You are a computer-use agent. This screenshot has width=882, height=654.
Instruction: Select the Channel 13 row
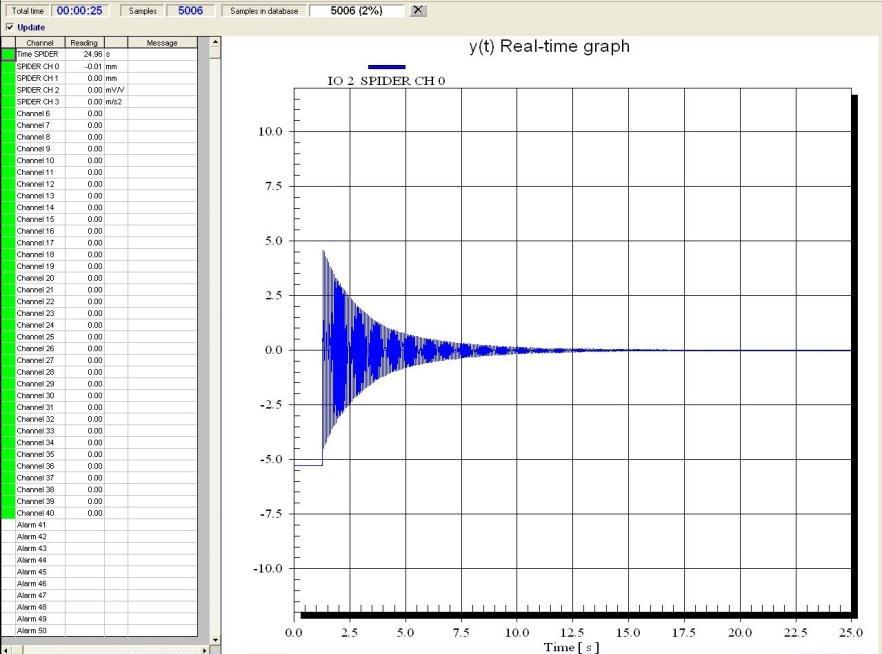click(99, 196)
